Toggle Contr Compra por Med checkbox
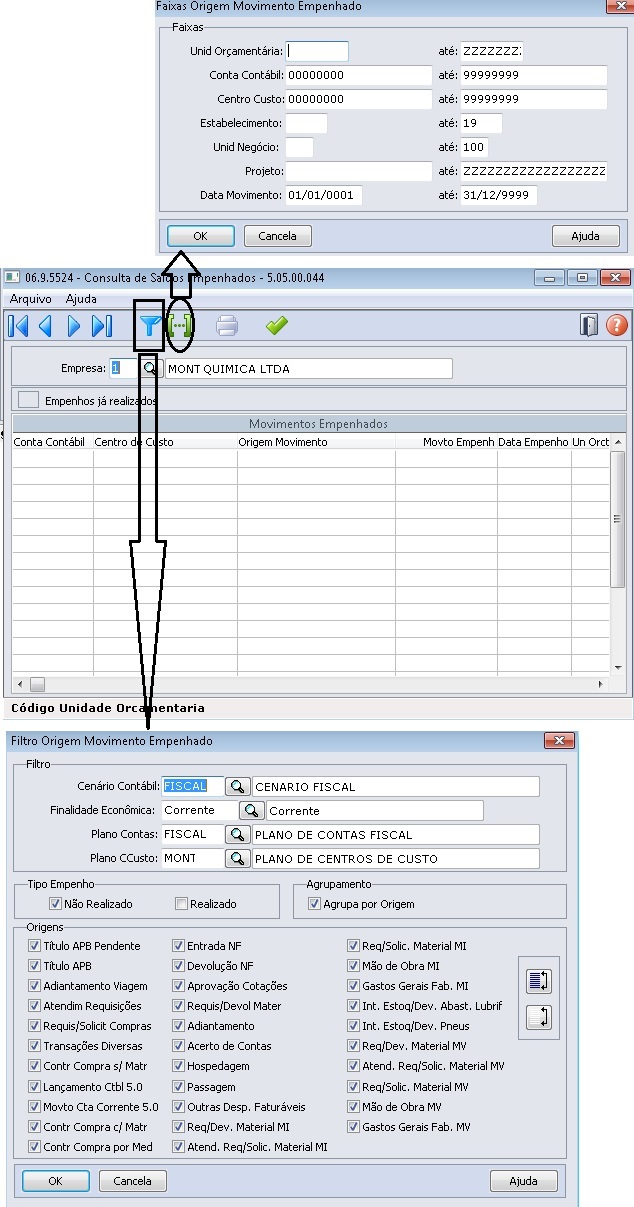The image size is (634, 1207). click(35, 1147)
